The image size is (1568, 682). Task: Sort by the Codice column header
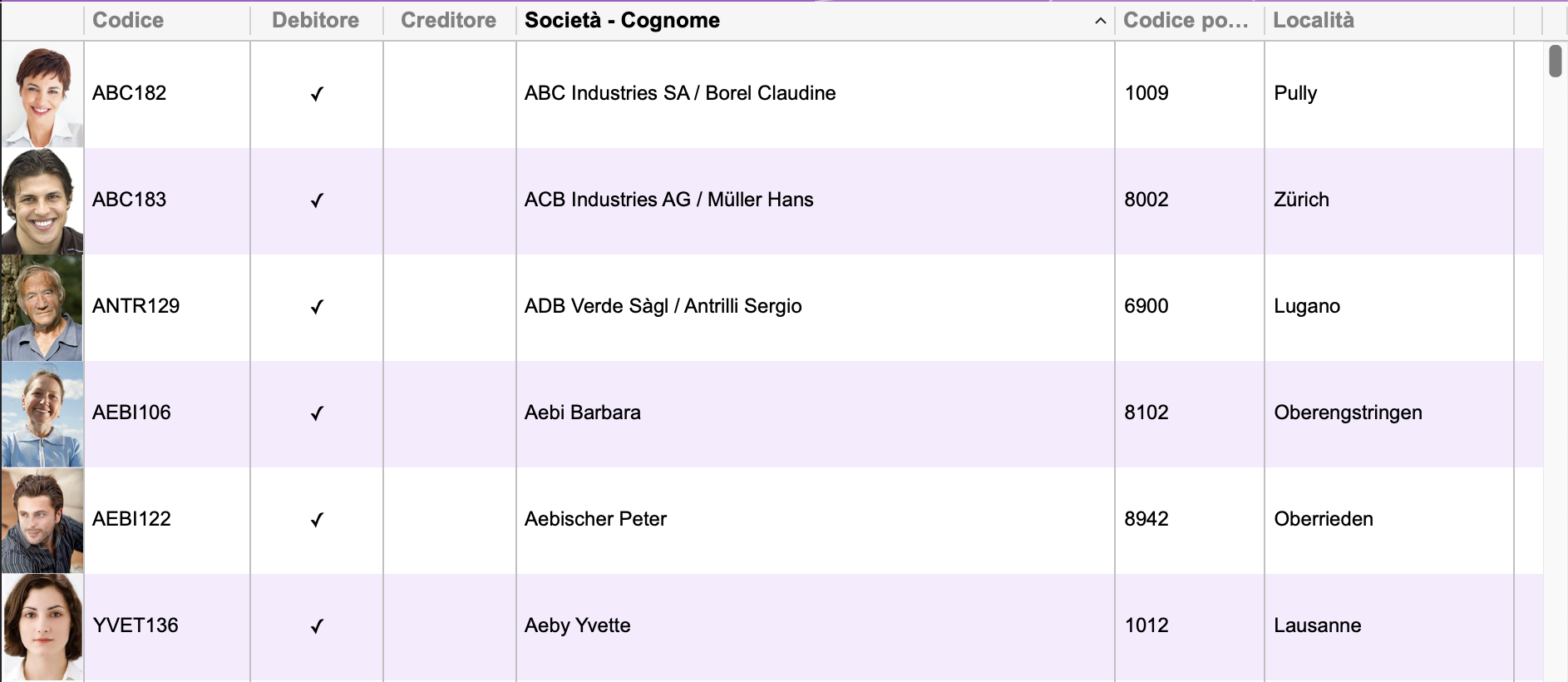[128, 20]
